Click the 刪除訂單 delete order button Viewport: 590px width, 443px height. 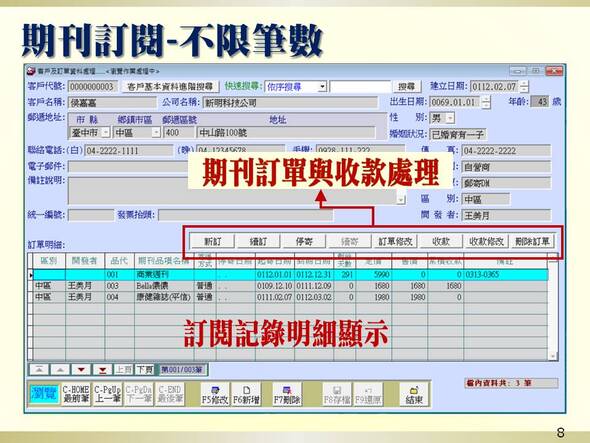(x=532, y=241)
